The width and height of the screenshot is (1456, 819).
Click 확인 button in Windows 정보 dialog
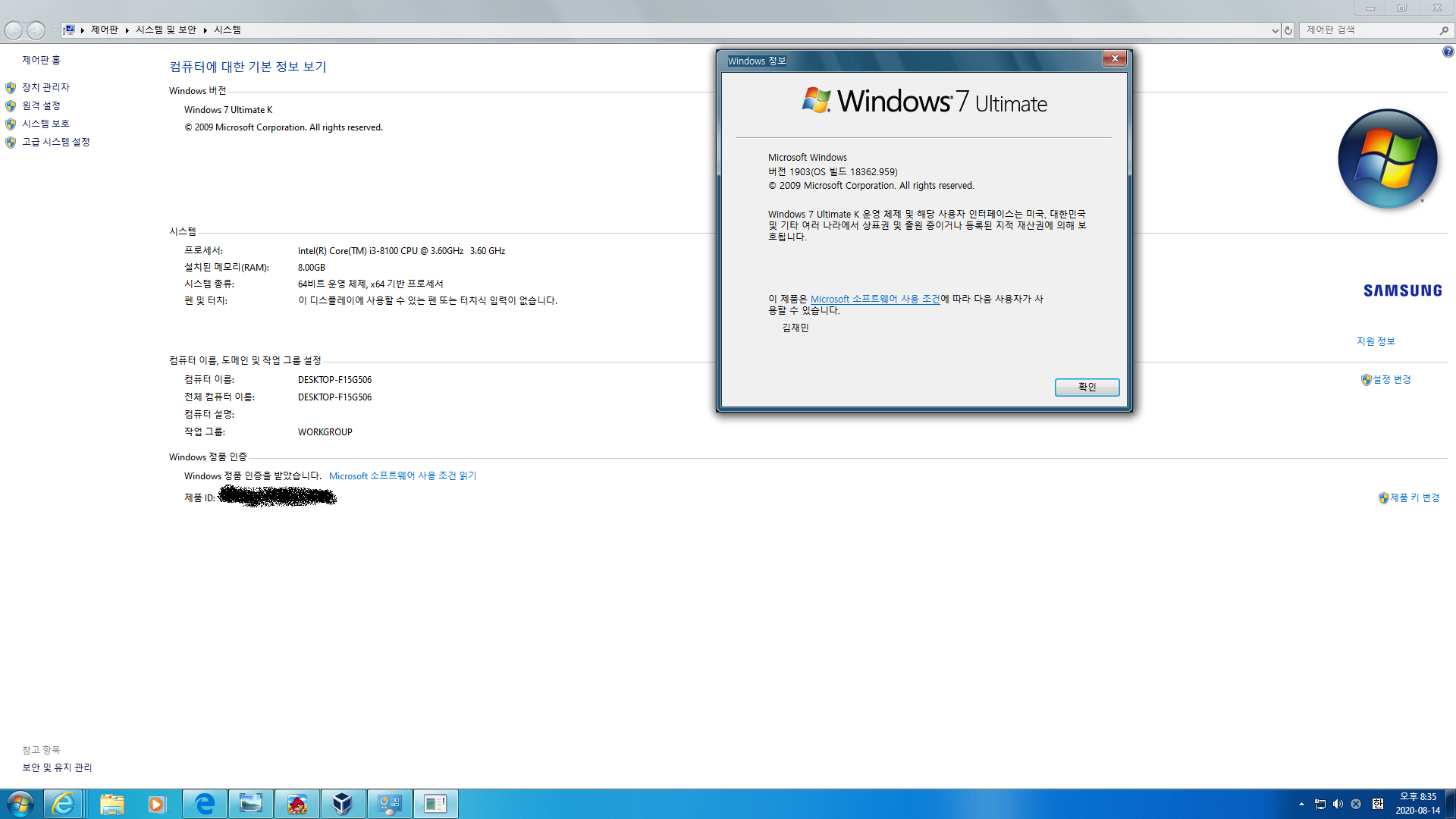coord(1087,387)
